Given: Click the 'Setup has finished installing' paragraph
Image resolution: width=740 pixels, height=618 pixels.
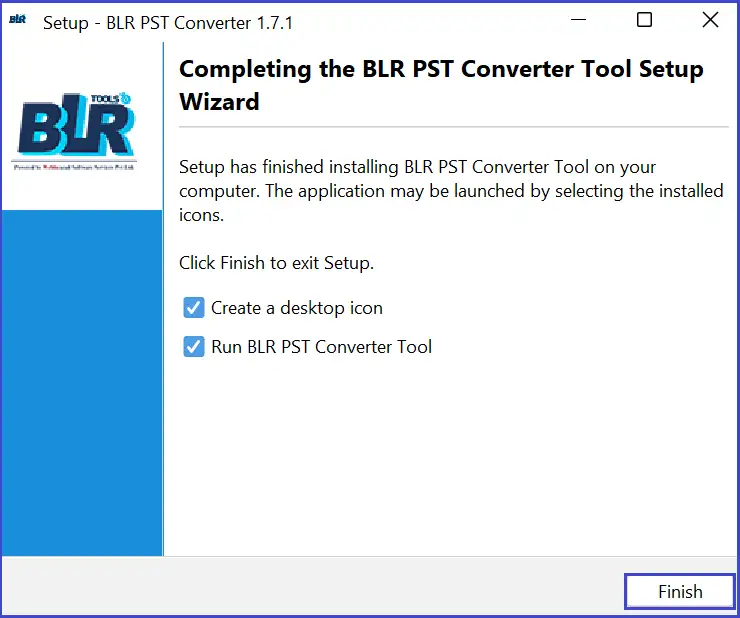Looking at the screenshot, I should click(451, 191).
